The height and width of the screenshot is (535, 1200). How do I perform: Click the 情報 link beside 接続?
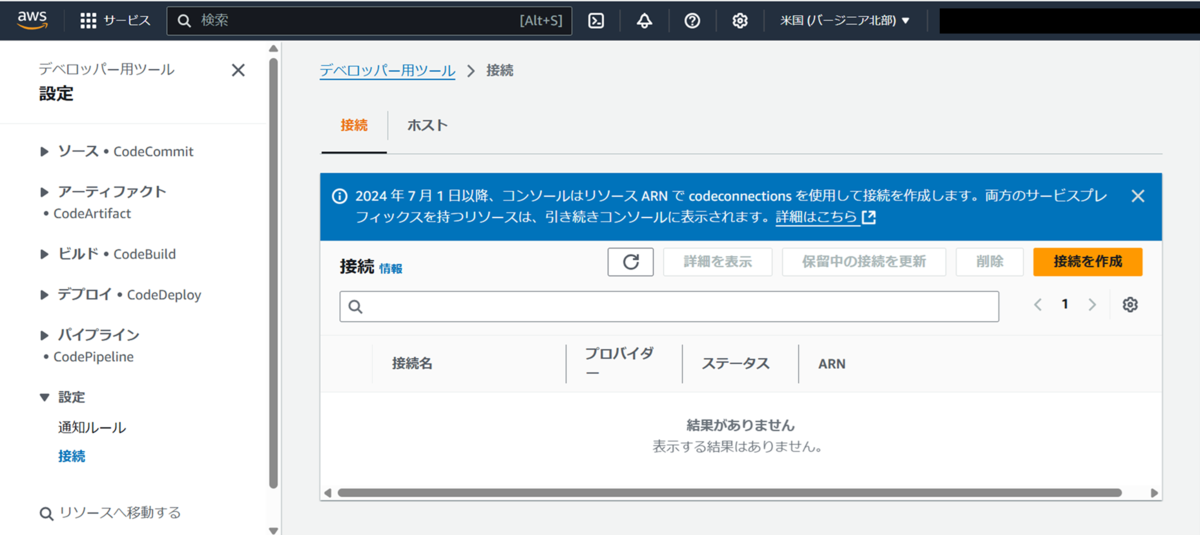point(391,269)
